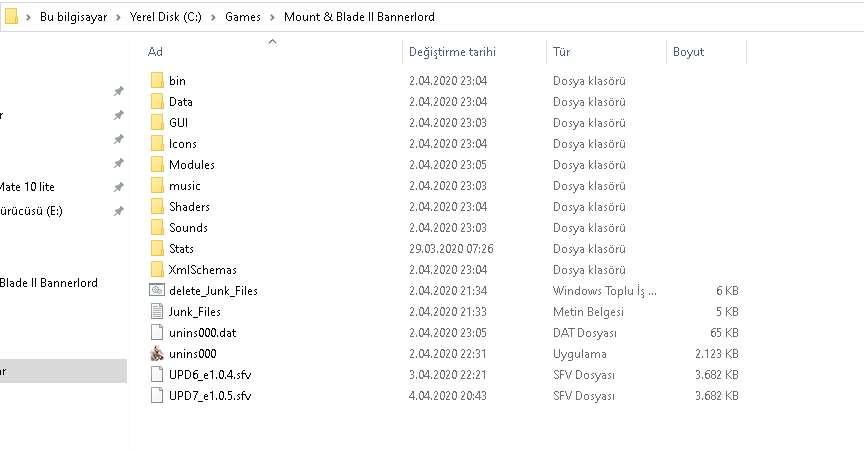The height and width of the screenshot is (450, 864).
Task: Click the 65 KB size cell
Action: point(724,333)
